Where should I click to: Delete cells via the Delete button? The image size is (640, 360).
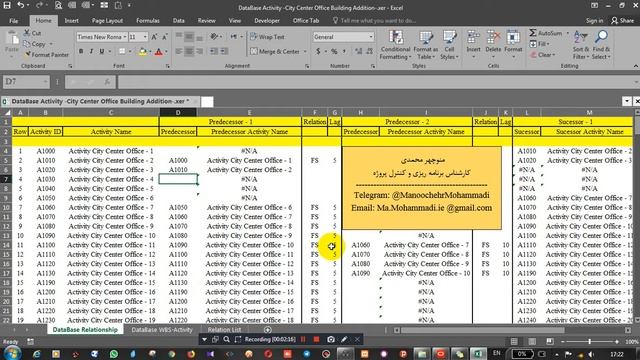pos(493,44)
